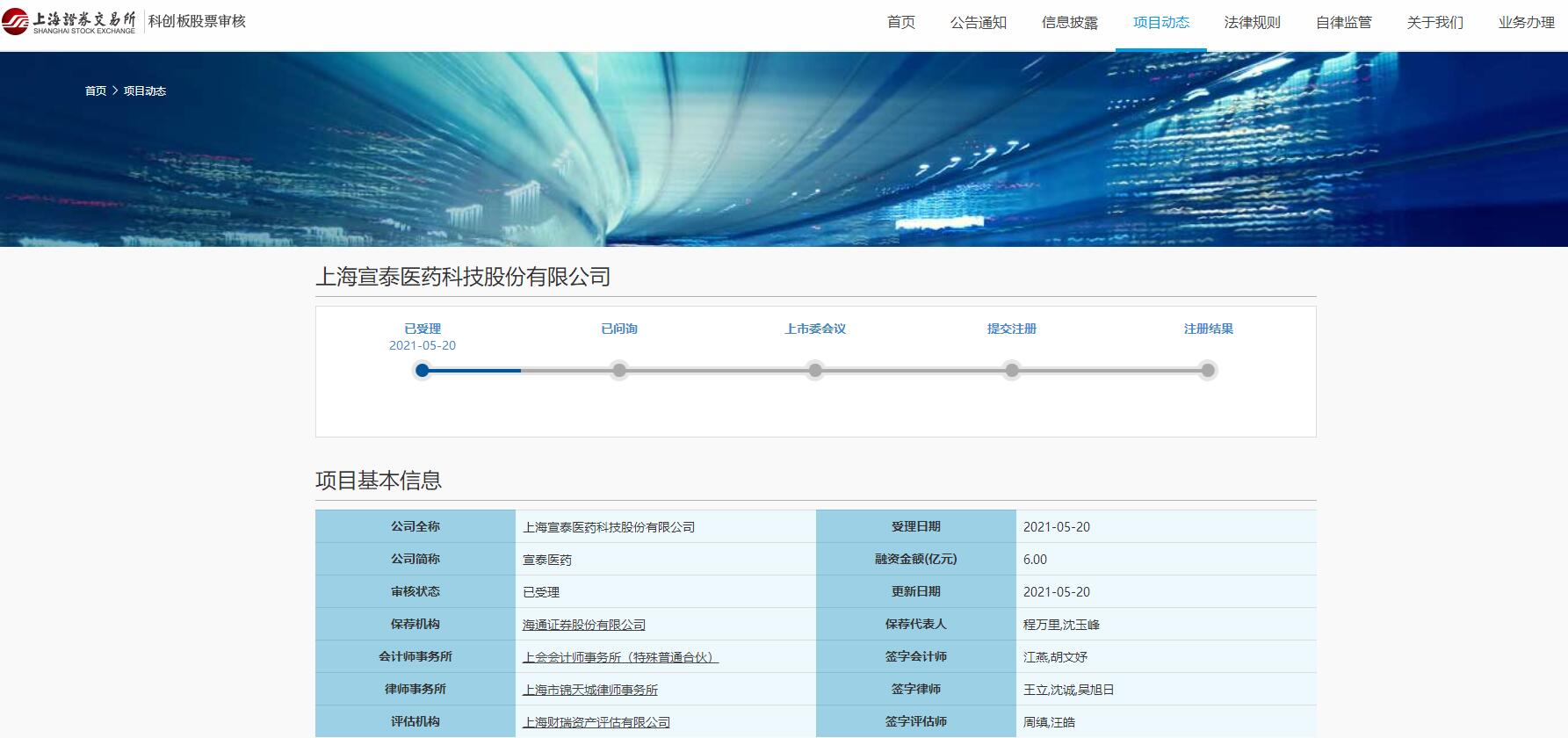Click 首页 in the breadcrumb trail
The image size is (1568, 738).
pyautogui.click(x=96, y=91)
